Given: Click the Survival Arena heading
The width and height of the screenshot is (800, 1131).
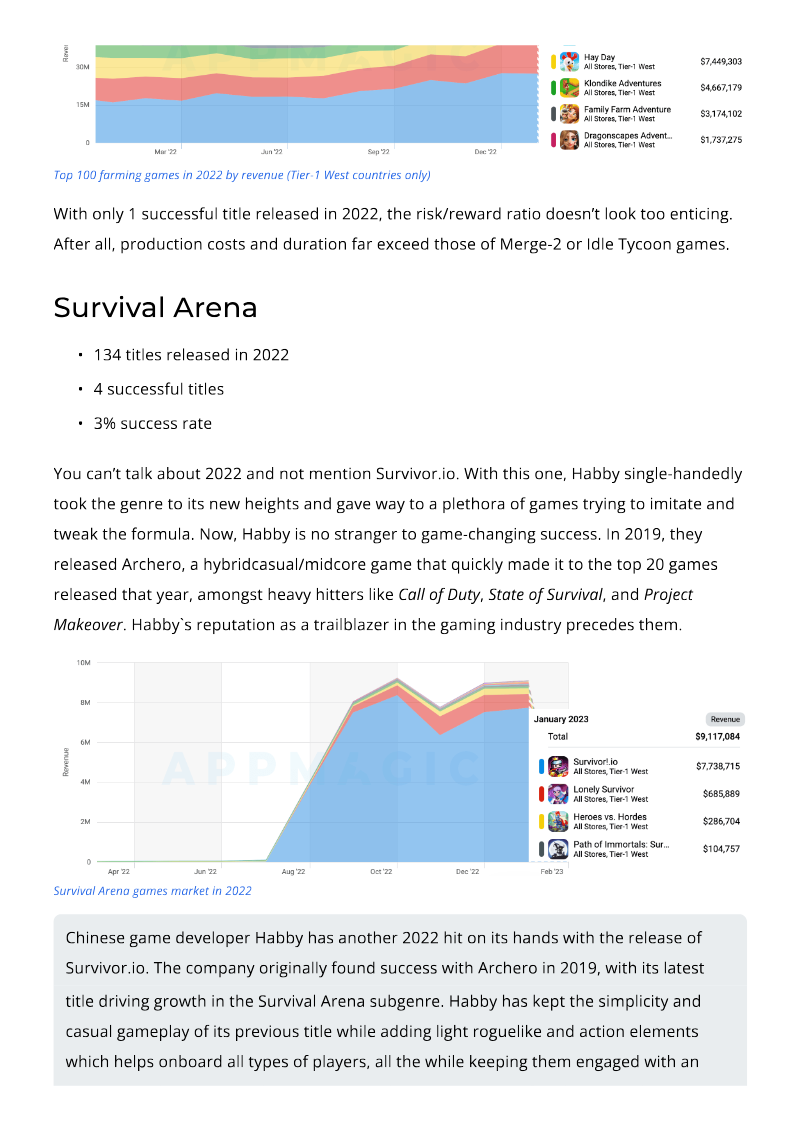Looking at the screenshot, I should pyautogui.click(x=155, y=307).
